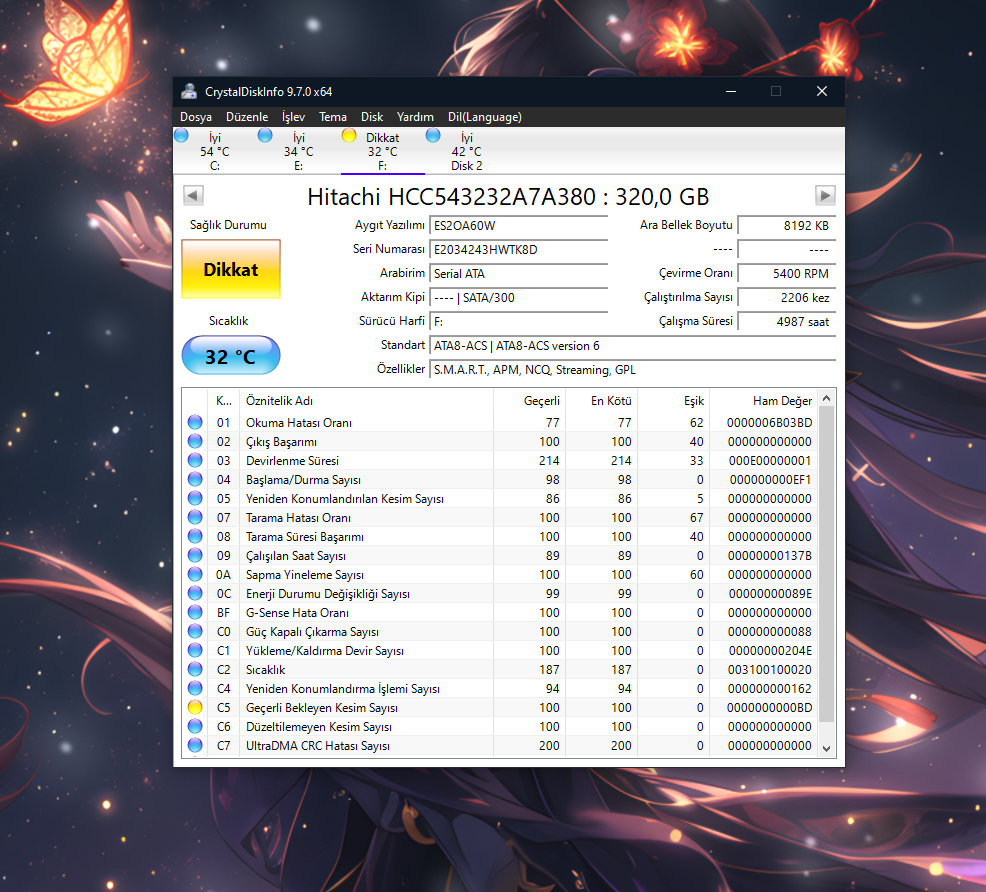This screenshot has width=986, height=892.
Task: Click status orb for Sıcaklık C2 row
Action: [195, 669]
